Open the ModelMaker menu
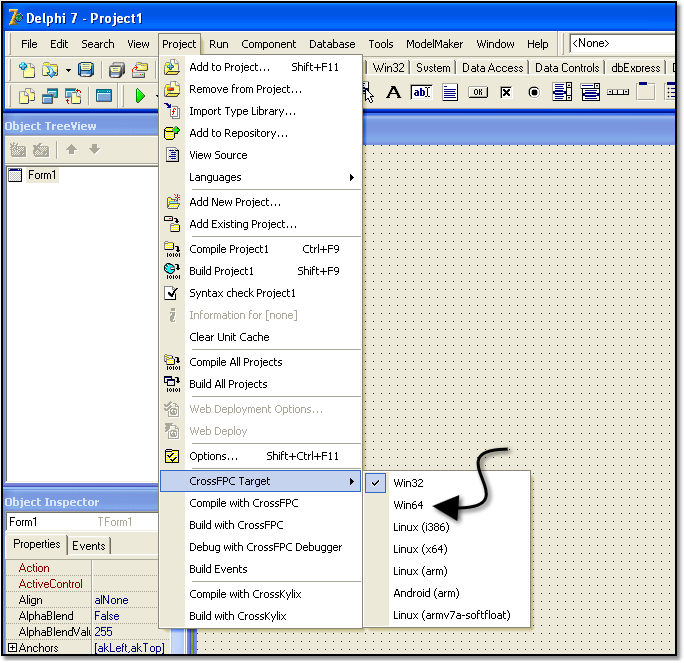This screenshot has width=684, height=663. (x=434, y=44)
